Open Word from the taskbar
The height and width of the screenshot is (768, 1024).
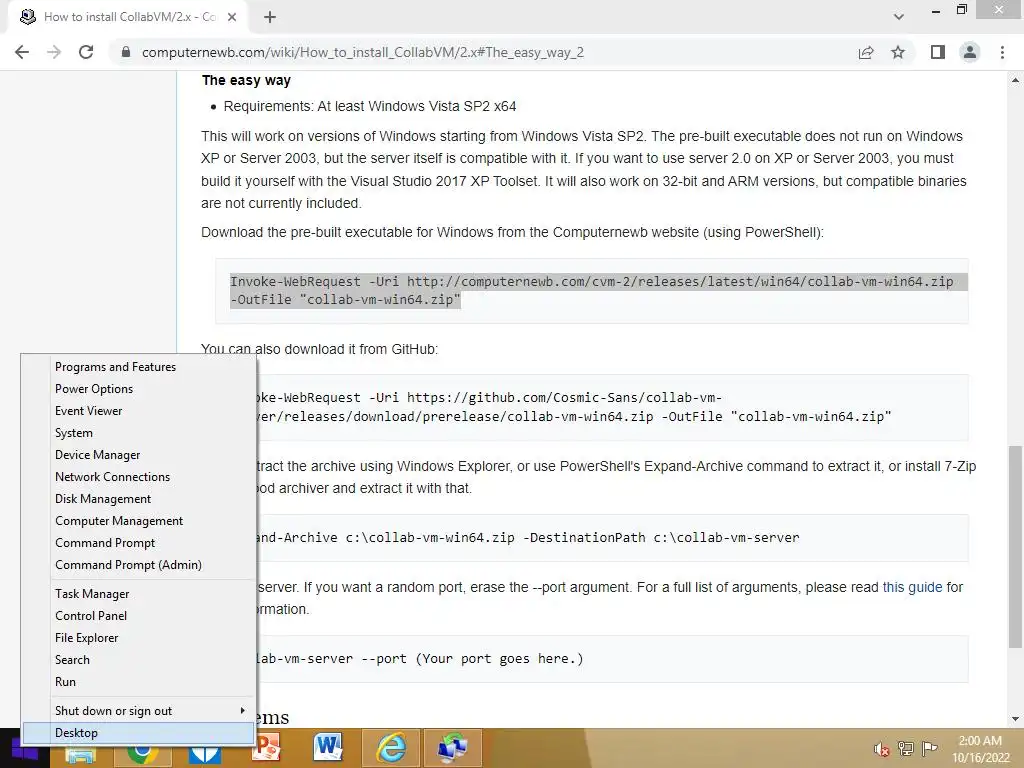coord(328,748)
